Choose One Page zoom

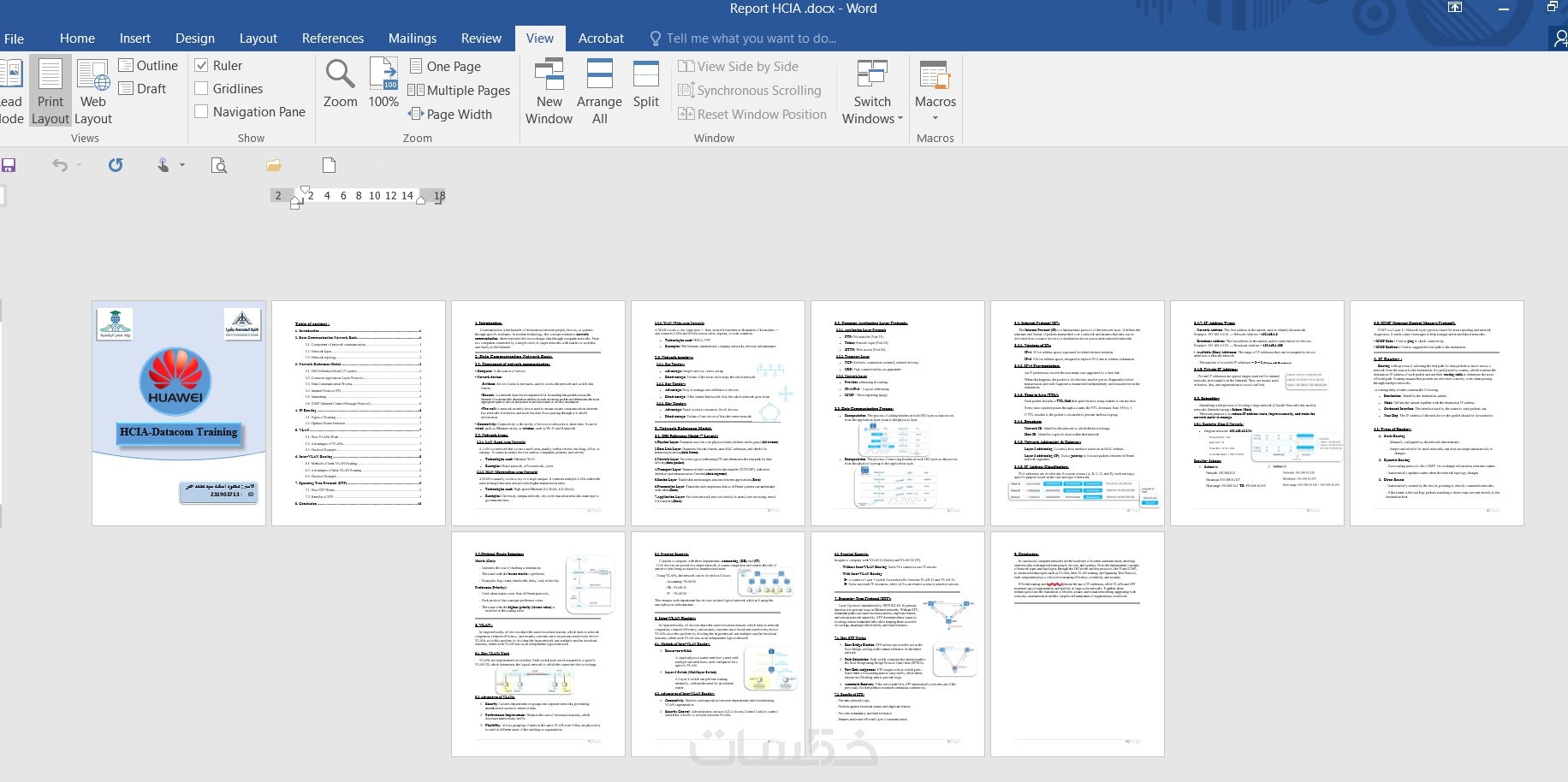click(x=445, y=66)
